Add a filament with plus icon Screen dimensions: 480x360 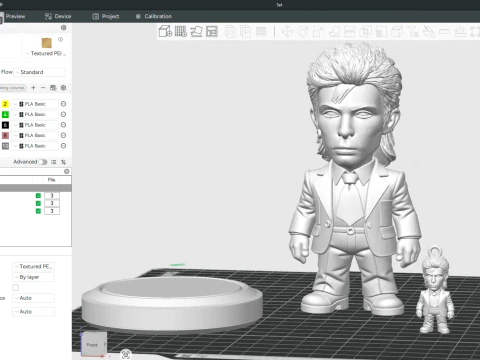point(33,88)
